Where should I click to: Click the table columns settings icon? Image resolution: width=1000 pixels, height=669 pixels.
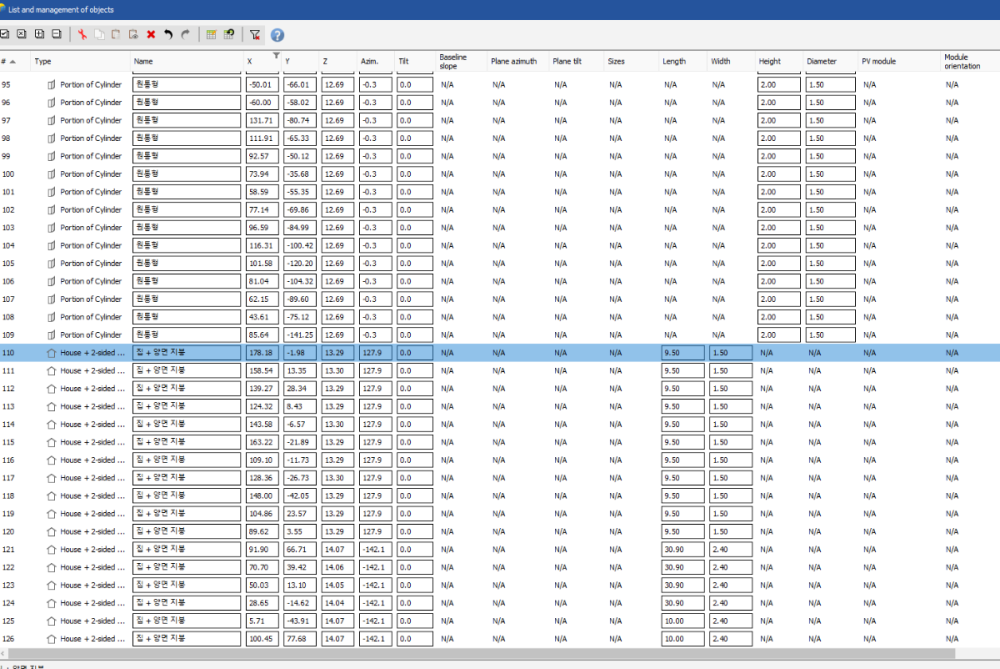[211, 34]
